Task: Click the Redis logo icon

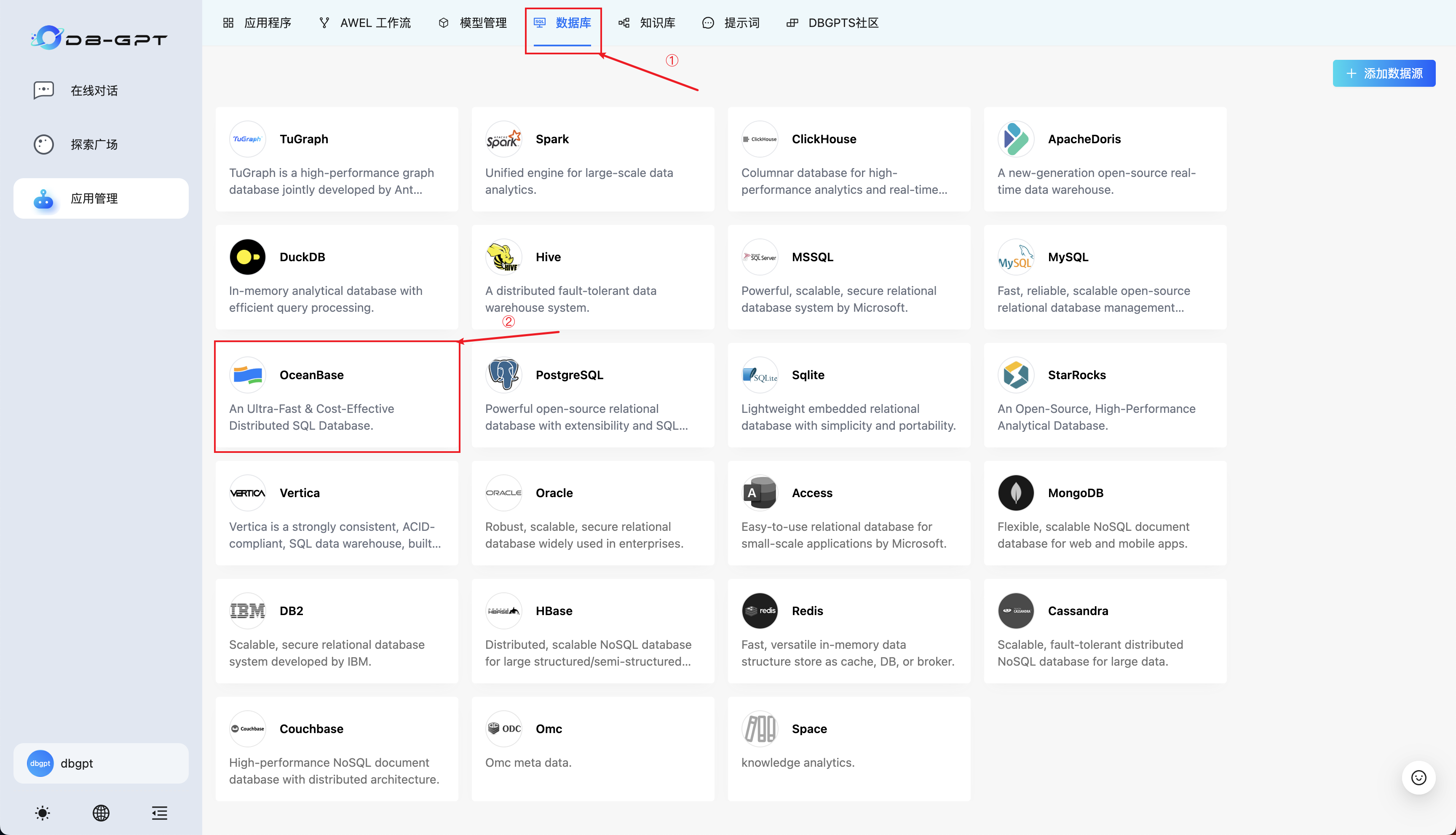Action: [x=760, y=611]
